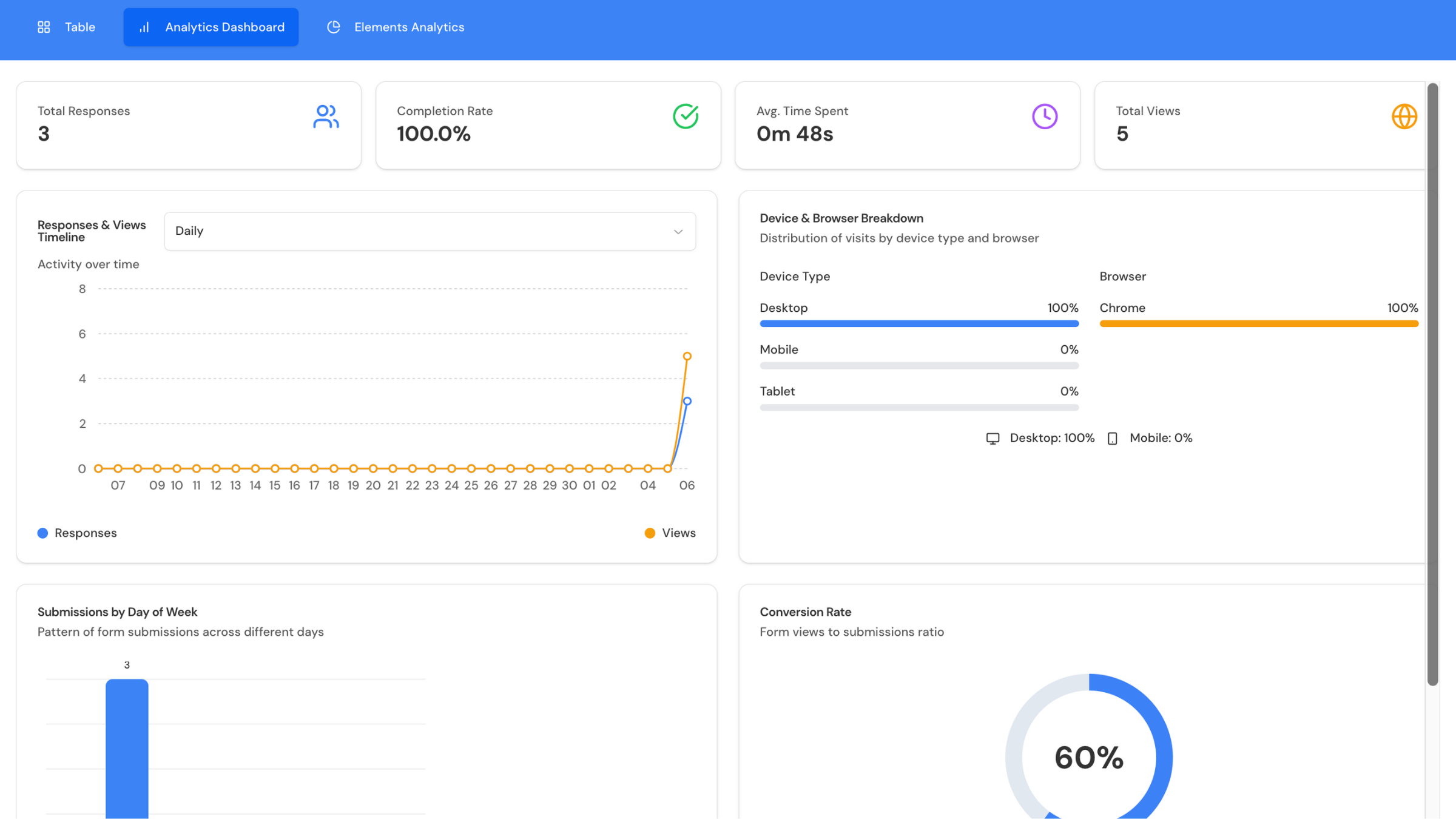This screenshot has width=1456, height=819.
Task: Click the orange globe Total Views icon
Action: (x=1404, y=116)
